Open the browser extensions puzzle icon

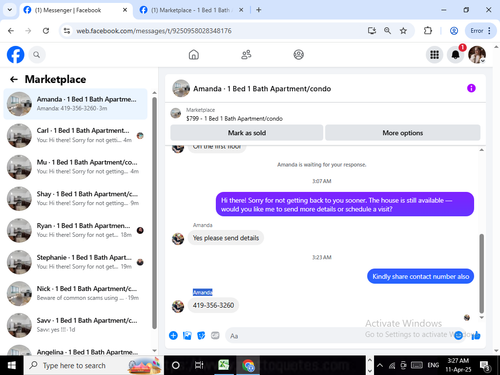pyautogui.click(x=428, y=31)
